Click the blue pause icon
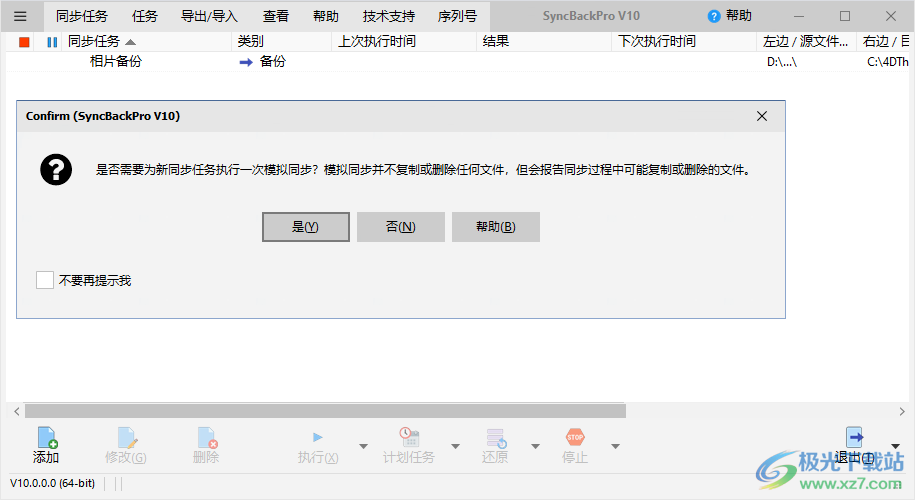 pyautogui.click(x=53, y=42)
